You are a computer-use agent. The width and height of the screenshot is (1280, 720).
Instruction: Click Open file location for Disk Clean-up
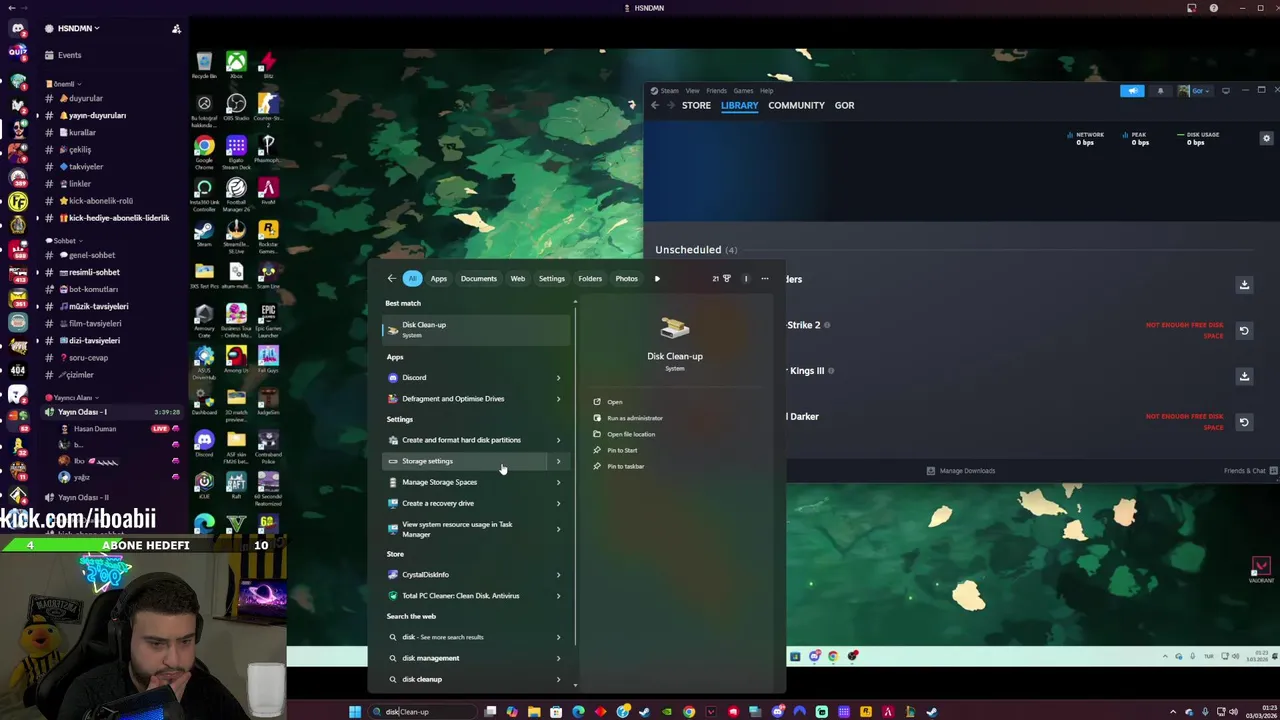630,434
